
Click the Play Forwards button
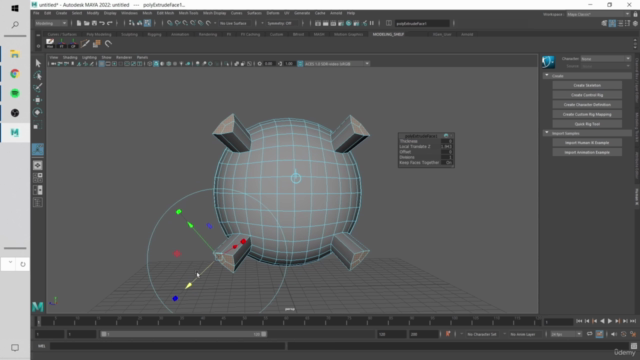[610, 321]
